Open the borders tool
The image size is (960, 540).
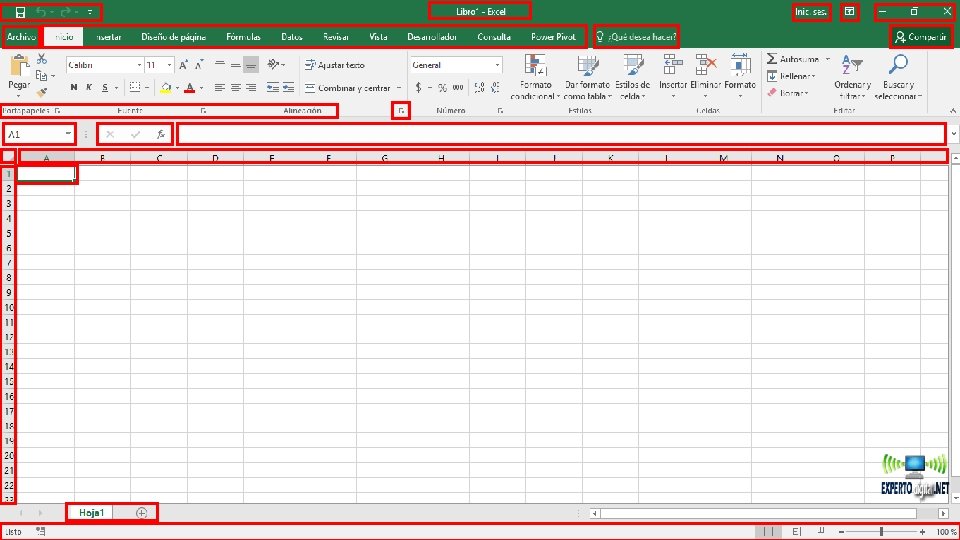coord(135,88)
